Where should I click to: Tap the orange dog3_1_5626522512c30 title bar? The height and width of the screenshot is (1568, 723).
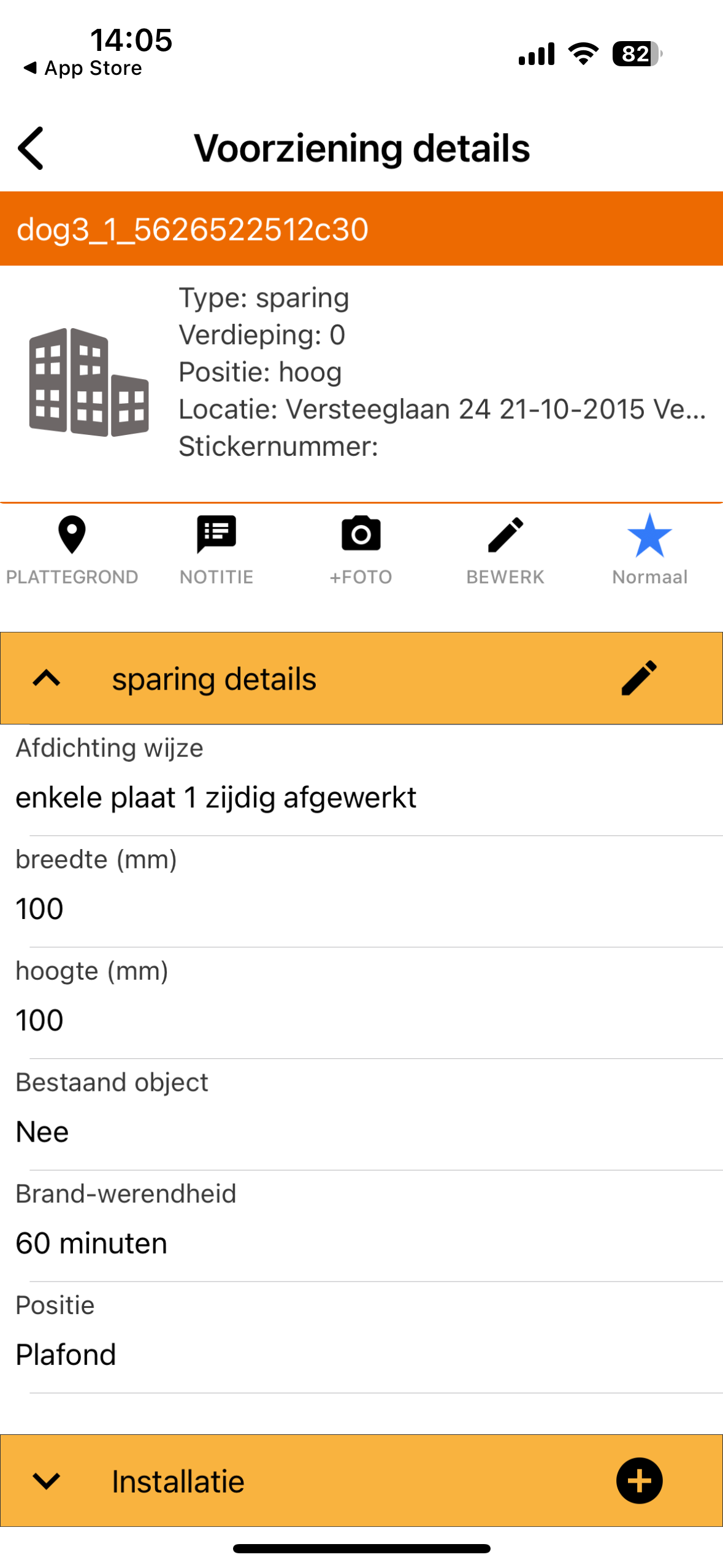tap(361, 229)
